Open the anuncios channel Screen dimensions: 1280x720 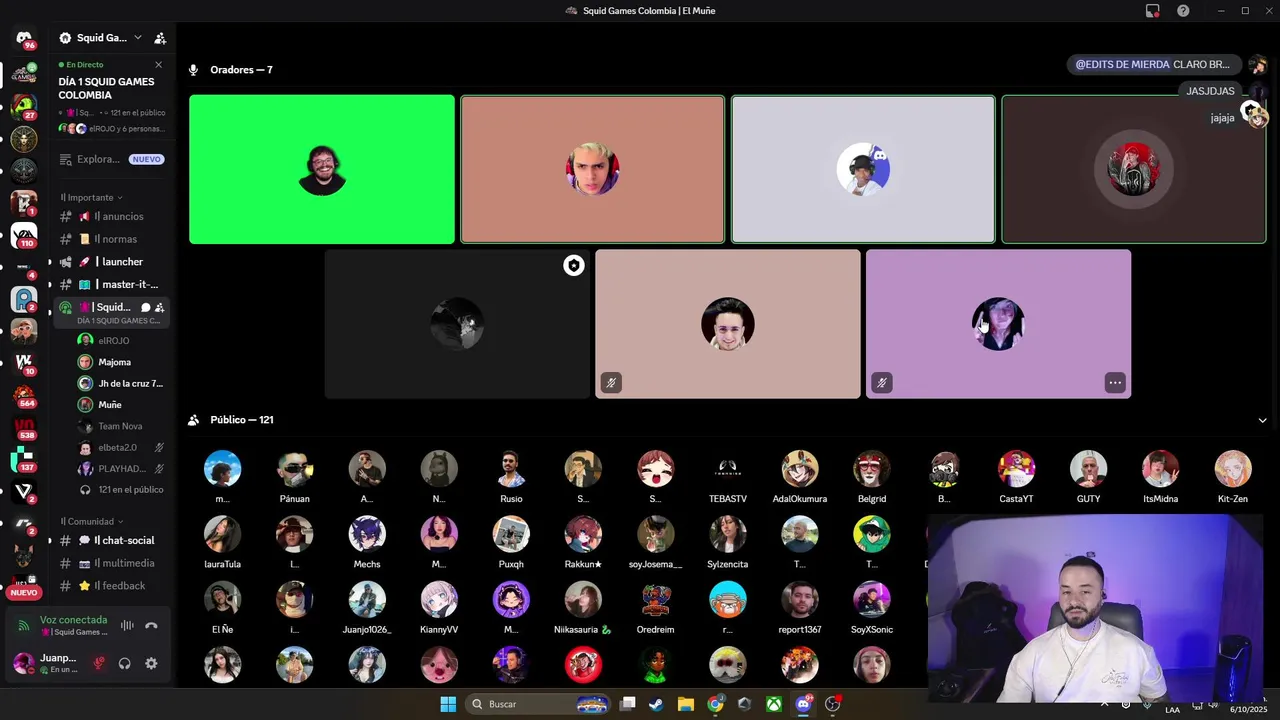pyautogui.click(x=111, y=216)
